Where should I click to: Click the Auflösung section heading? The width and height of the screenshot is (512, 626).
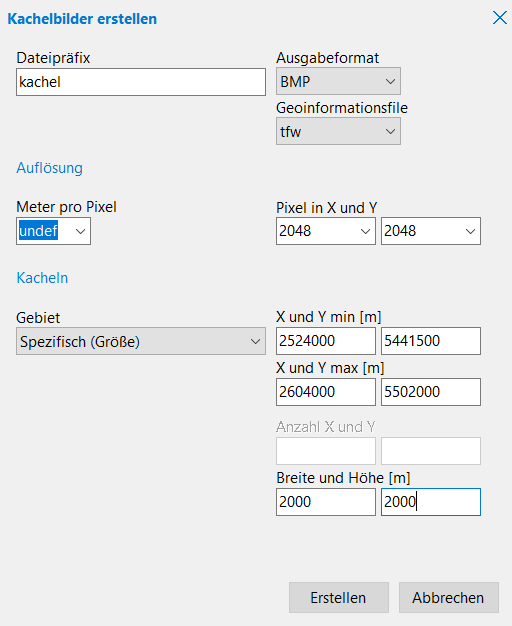50,168
